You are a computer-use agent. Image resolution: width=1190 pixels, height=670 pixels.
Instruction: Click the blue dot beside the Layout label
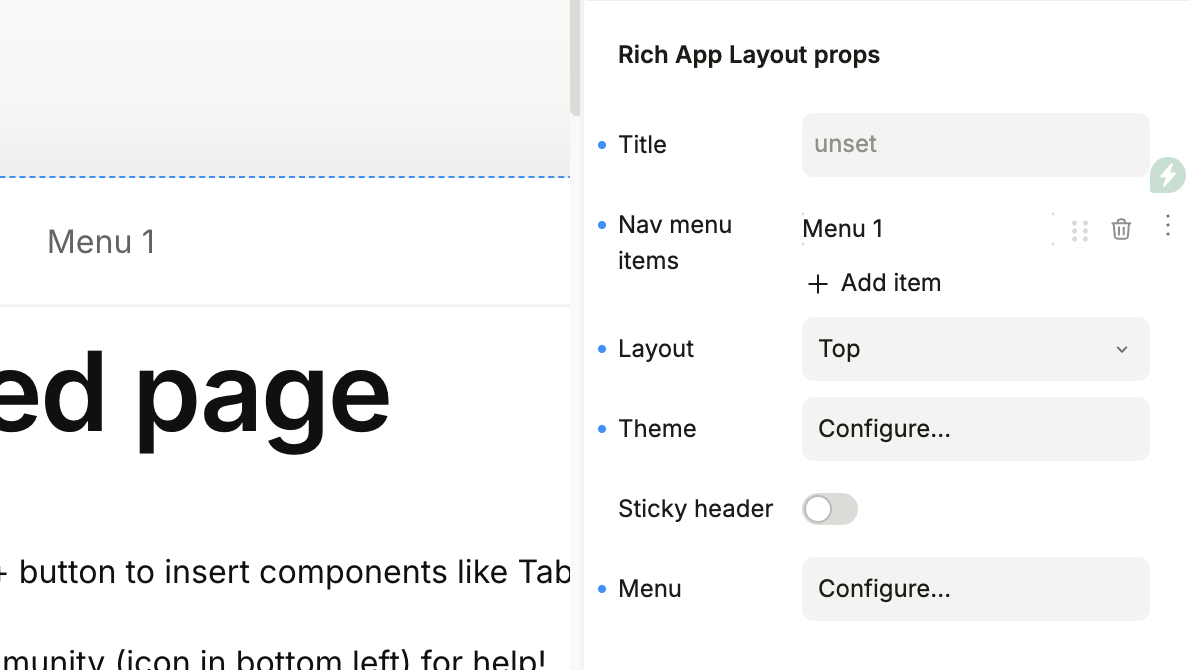pyautogui.click(x=602, y=349)
